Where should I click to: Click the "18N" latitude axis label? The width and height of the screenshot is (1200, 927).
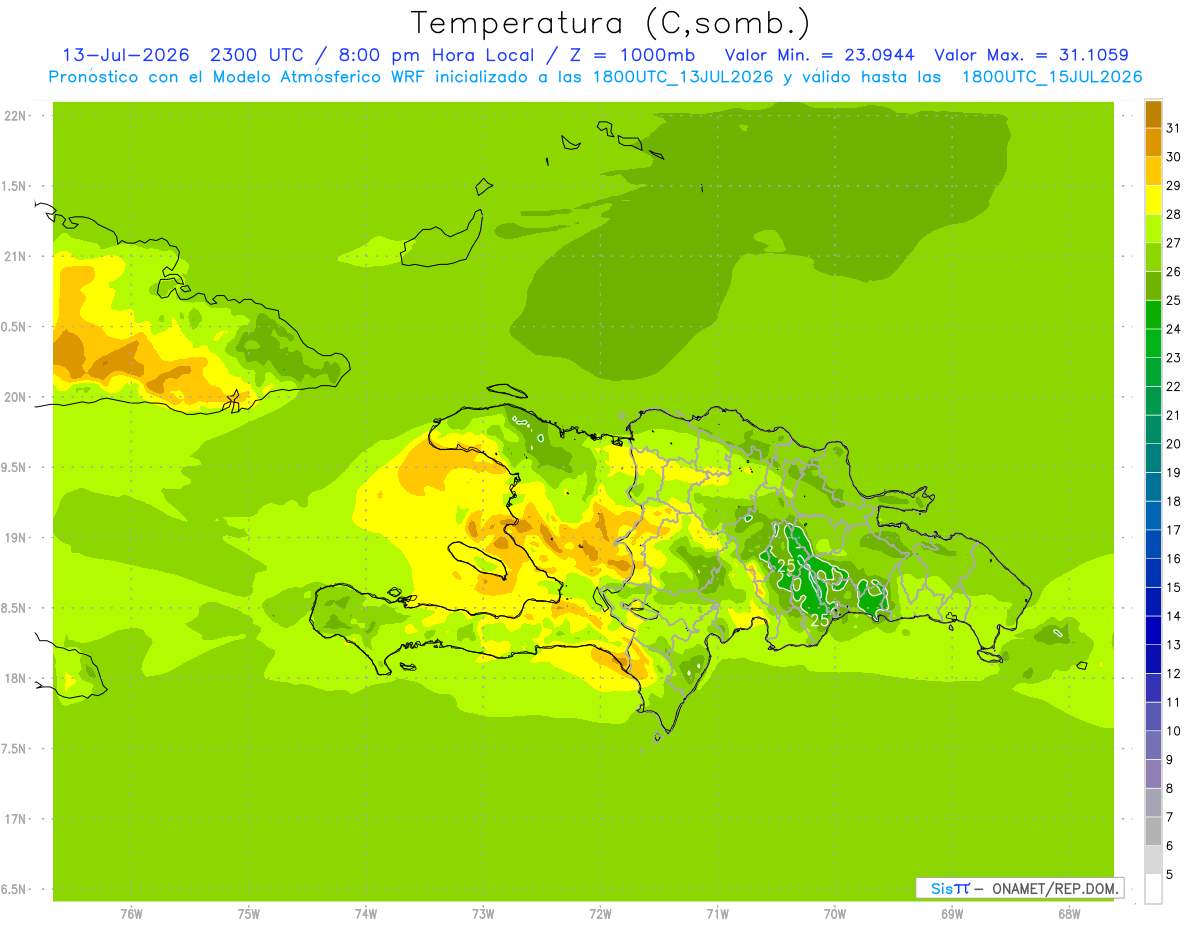[16, 679]
